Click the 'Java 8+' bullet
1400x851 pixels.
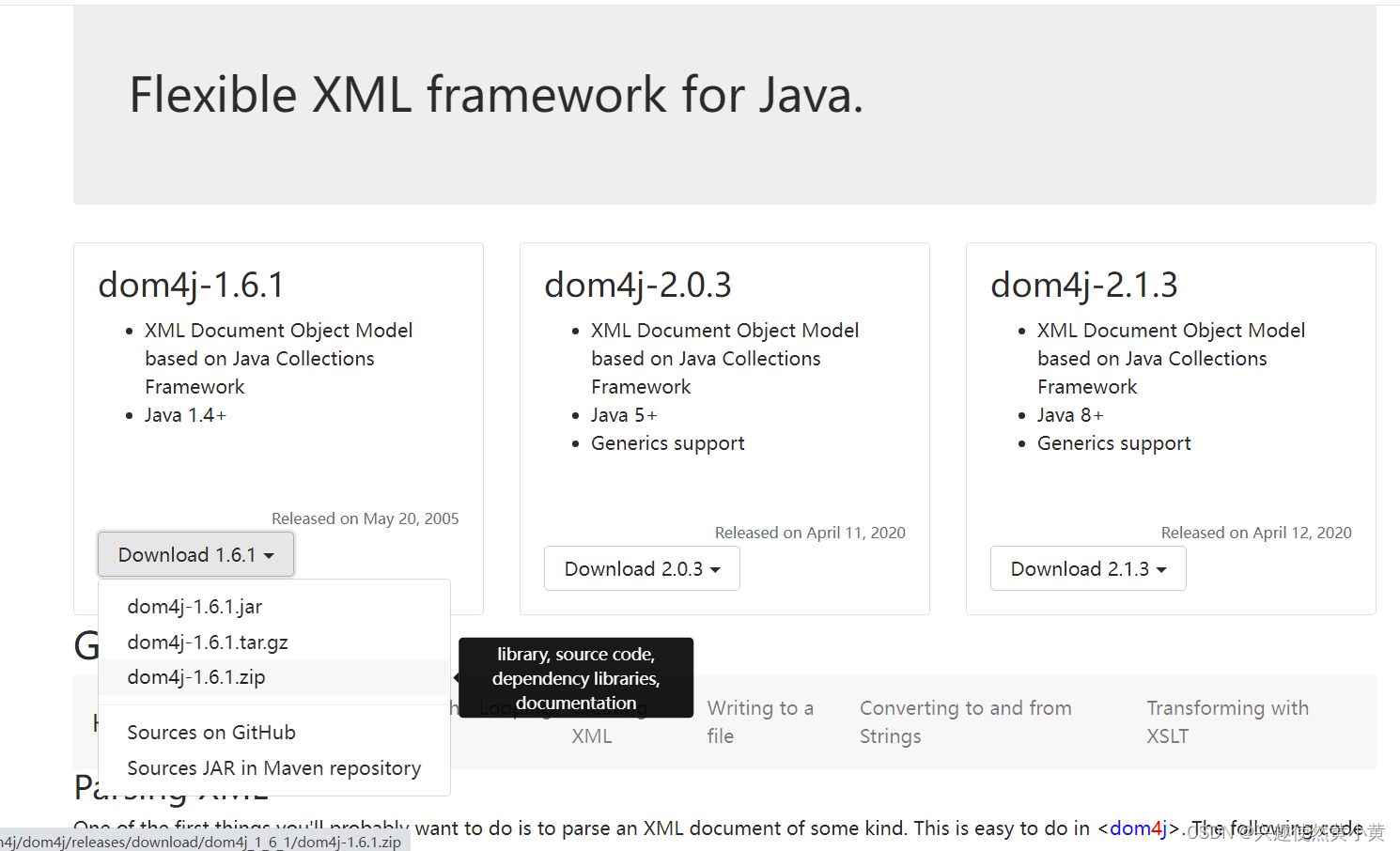(x=1070, y=415)
